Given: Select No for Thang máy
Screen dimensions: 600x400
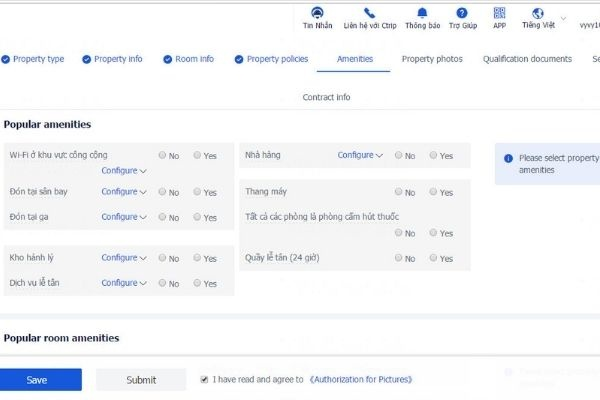Looking at the screenshot, I should (x=398, y=191).
